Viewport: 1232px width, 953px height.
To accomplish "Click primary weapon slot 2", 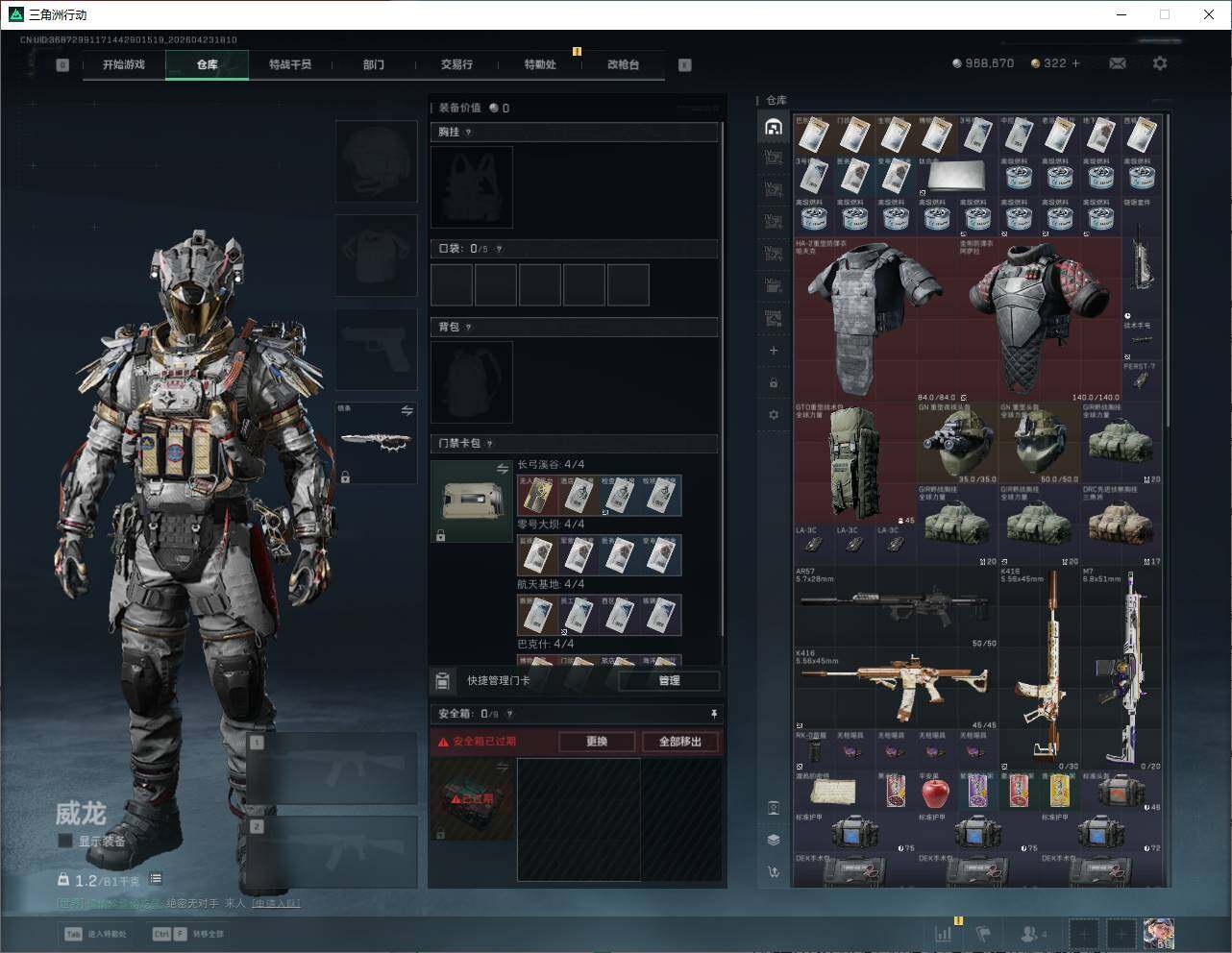I will (333, 852).
